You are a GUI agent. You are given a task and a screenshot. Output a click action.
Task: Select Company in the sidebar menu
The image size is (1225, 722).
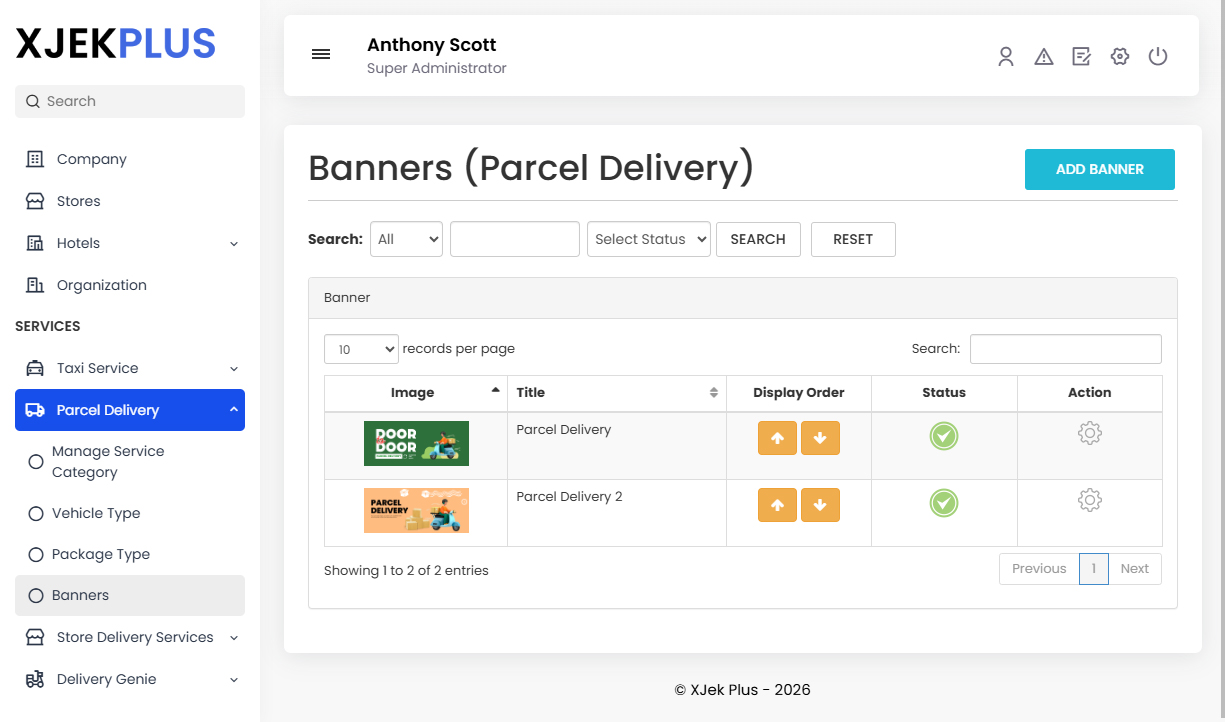(91, 159)
